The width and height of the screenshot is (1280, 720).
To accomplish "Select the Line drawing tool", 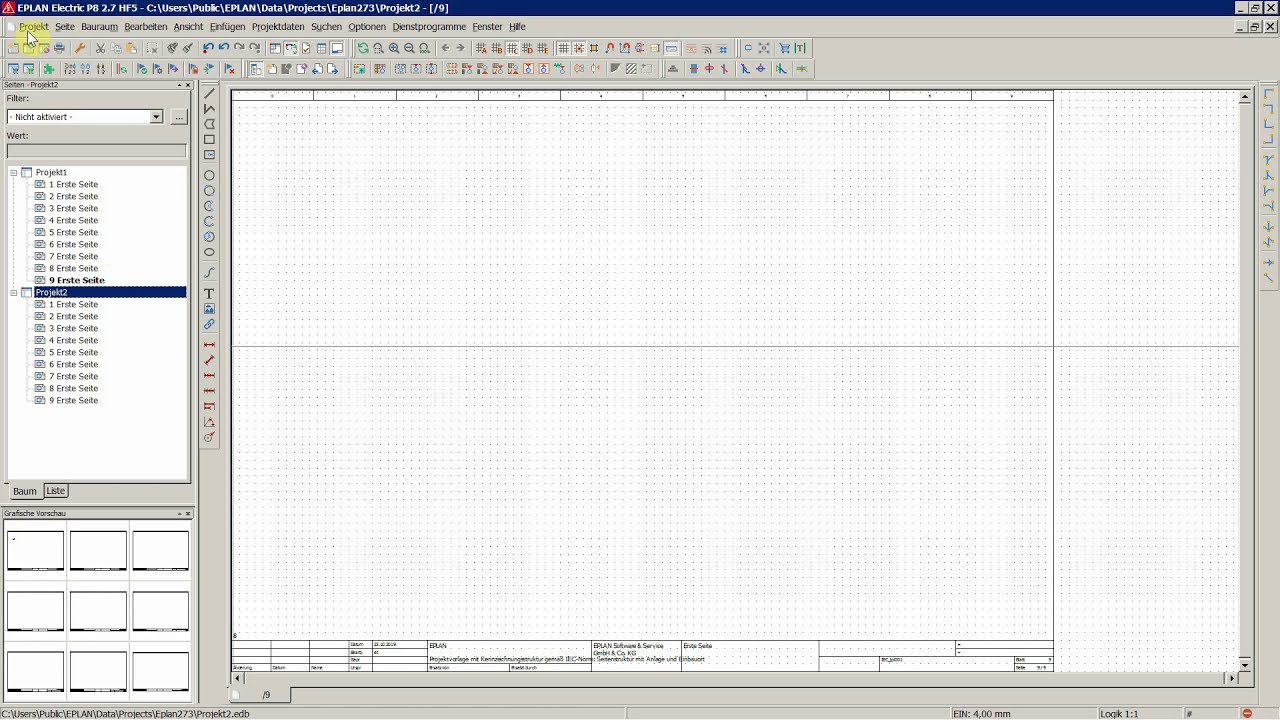I will pos(209,93).
